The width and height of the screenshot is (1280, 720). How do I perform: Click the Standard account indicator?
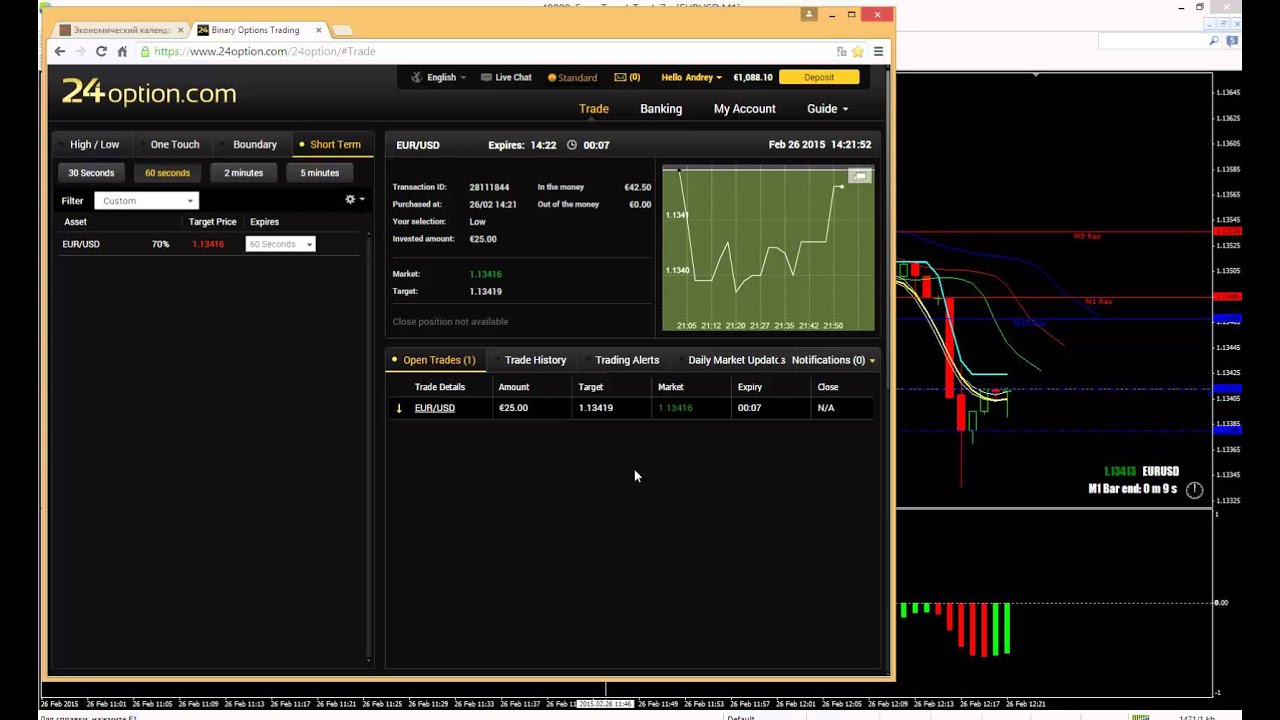coord(572,77)
